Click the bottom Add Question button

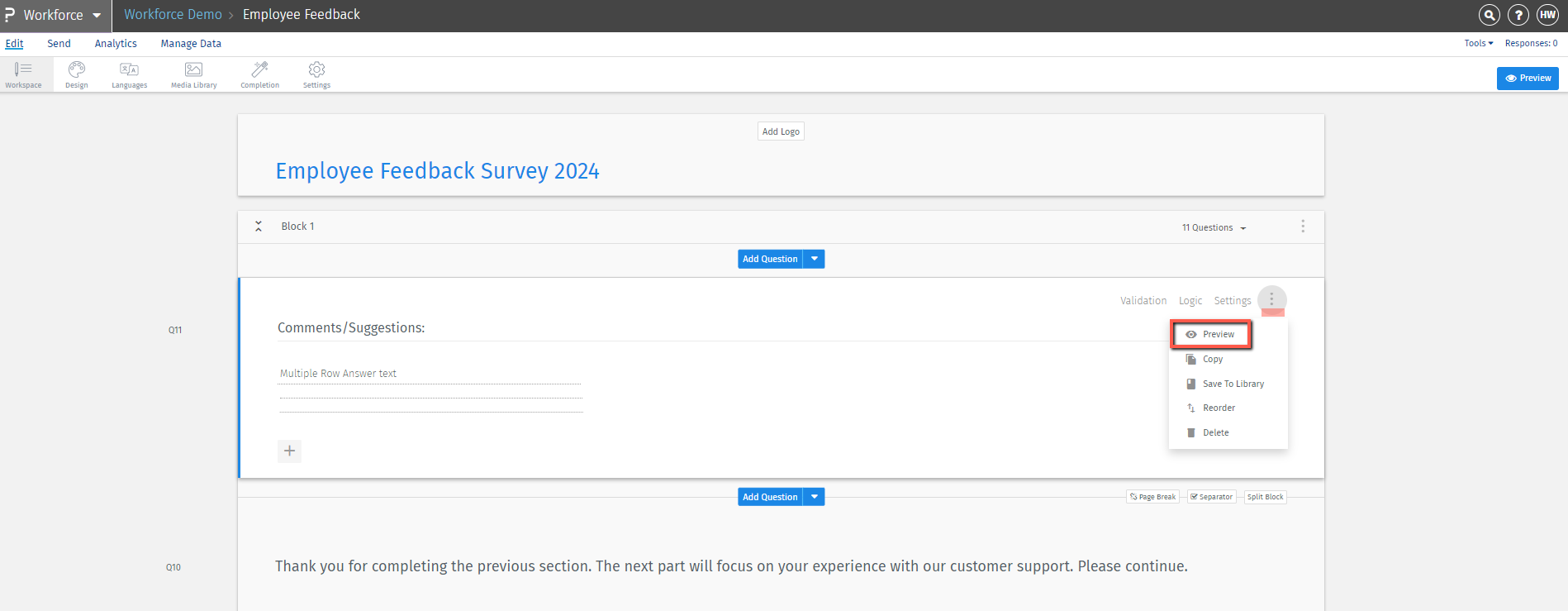pyautogui.click(x=770, y=497)
